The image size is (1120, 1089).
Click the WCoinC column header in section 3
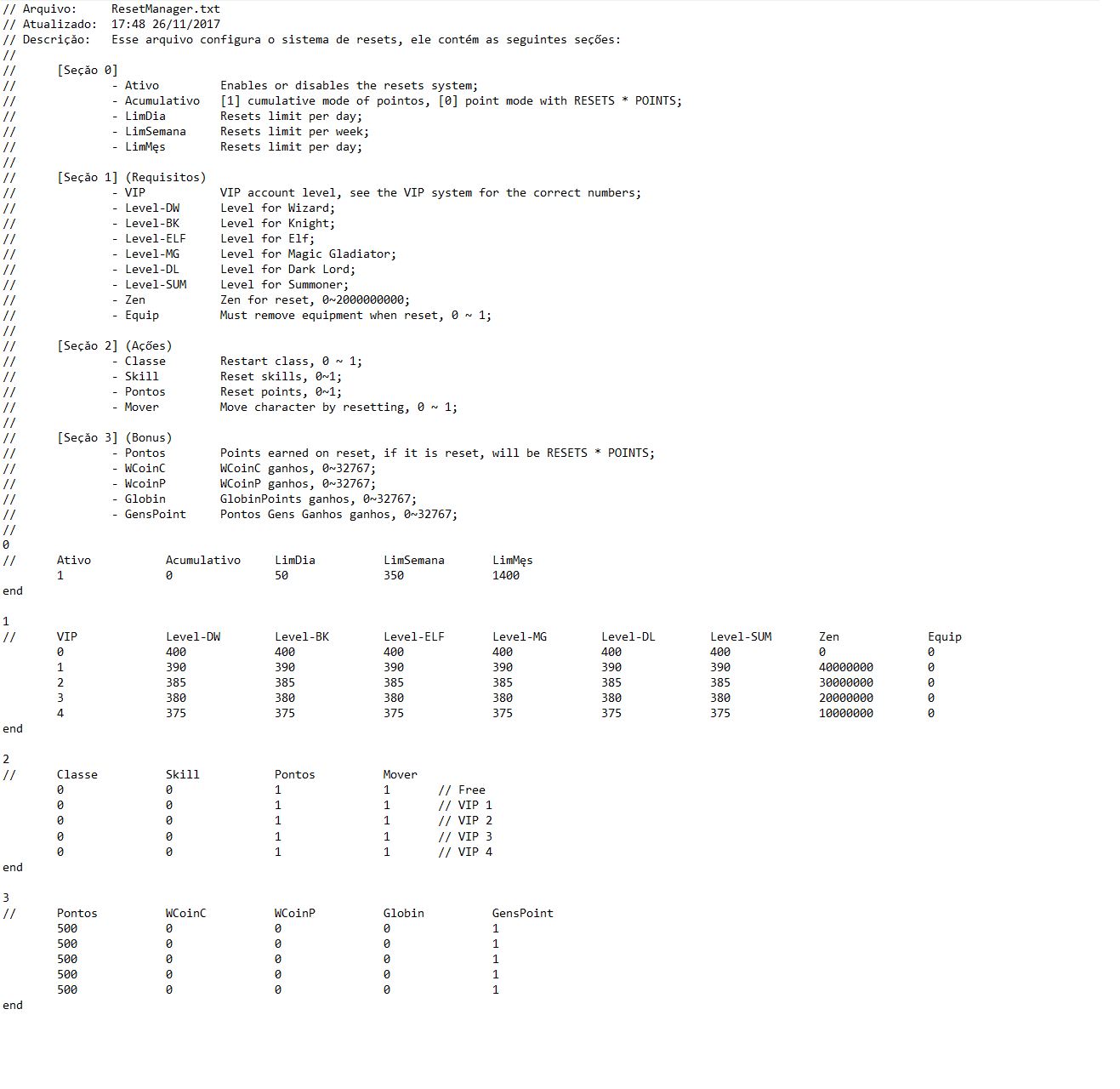(x=186, y=914)
